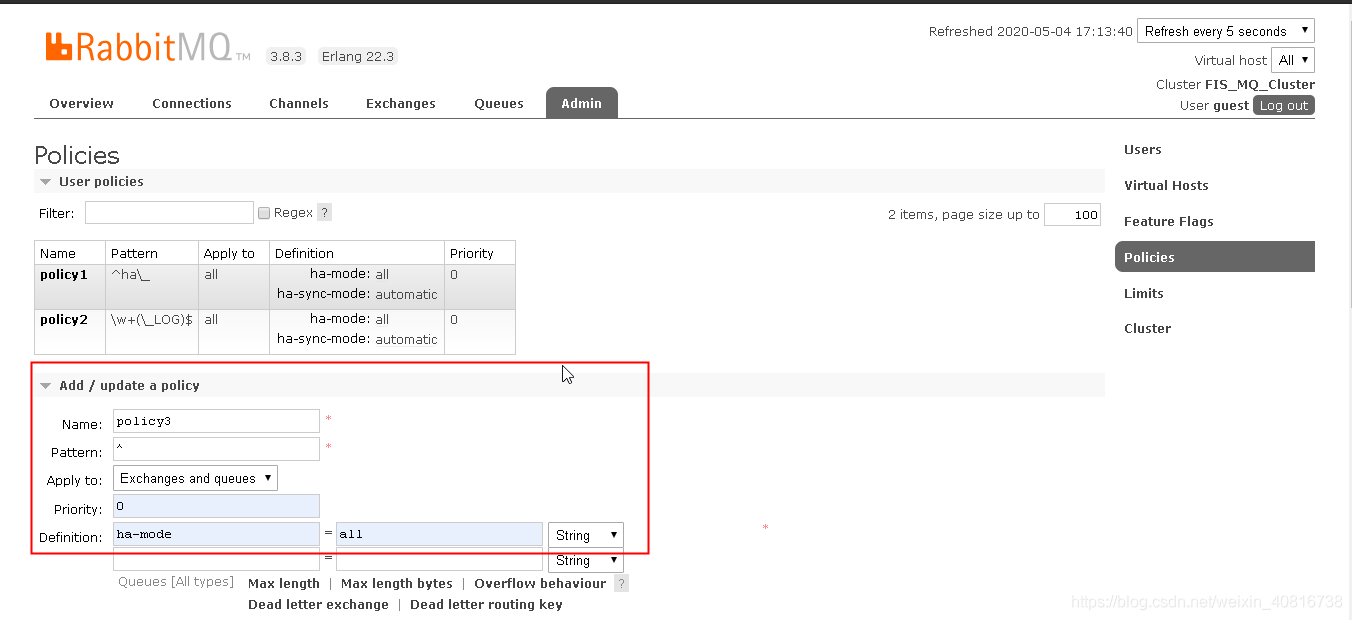The height and width of the screenshot is (620, 1352).
Task: Switch to the Connections tab
Action: (x=192, y=103)
